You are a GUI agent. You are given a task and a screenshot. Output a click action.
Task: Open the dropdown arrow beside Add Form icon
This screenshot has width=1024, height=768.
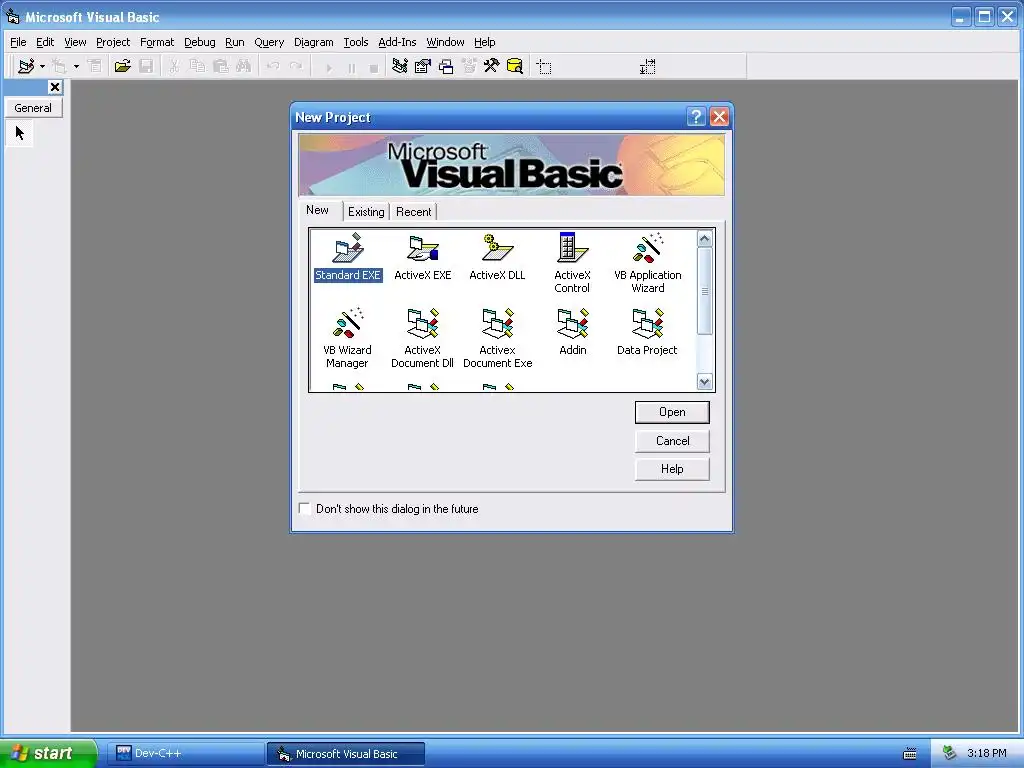(x=76, y=67)
